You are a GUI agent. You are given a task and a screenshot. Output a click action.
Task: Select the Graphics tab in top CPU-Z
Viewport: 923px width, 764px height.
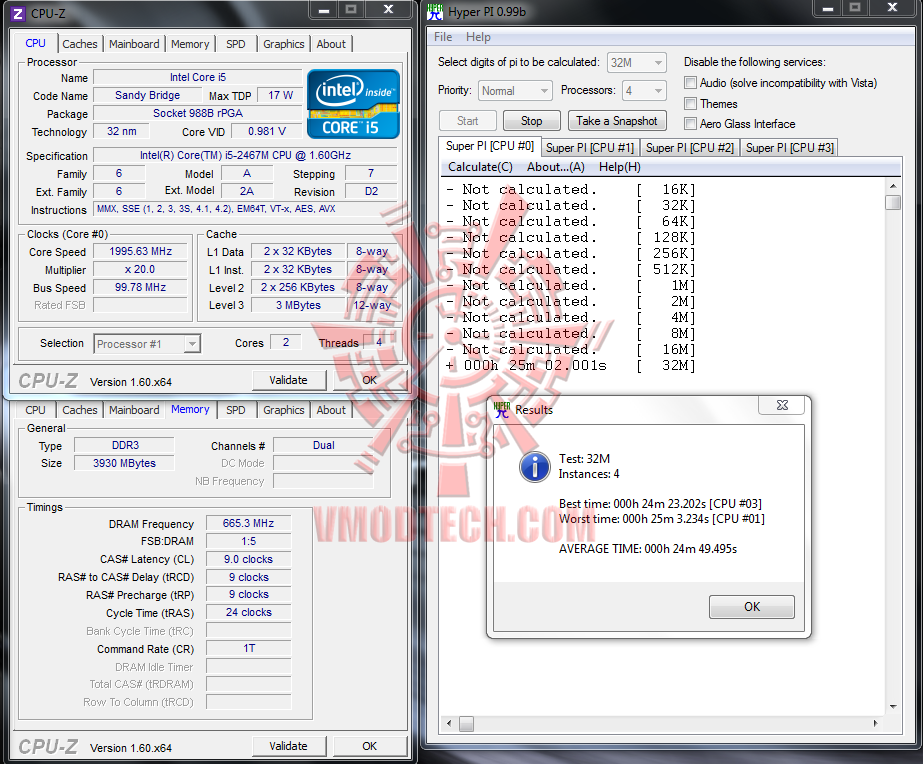[284, 44]
